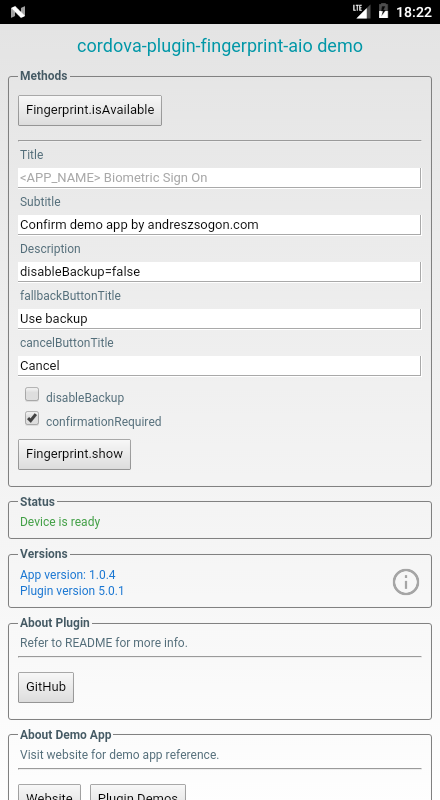Click the Subtitle text field
Image resolution: width=440 pixels, height=800 pixels.
pyautogui.click(x=219, y=225)
